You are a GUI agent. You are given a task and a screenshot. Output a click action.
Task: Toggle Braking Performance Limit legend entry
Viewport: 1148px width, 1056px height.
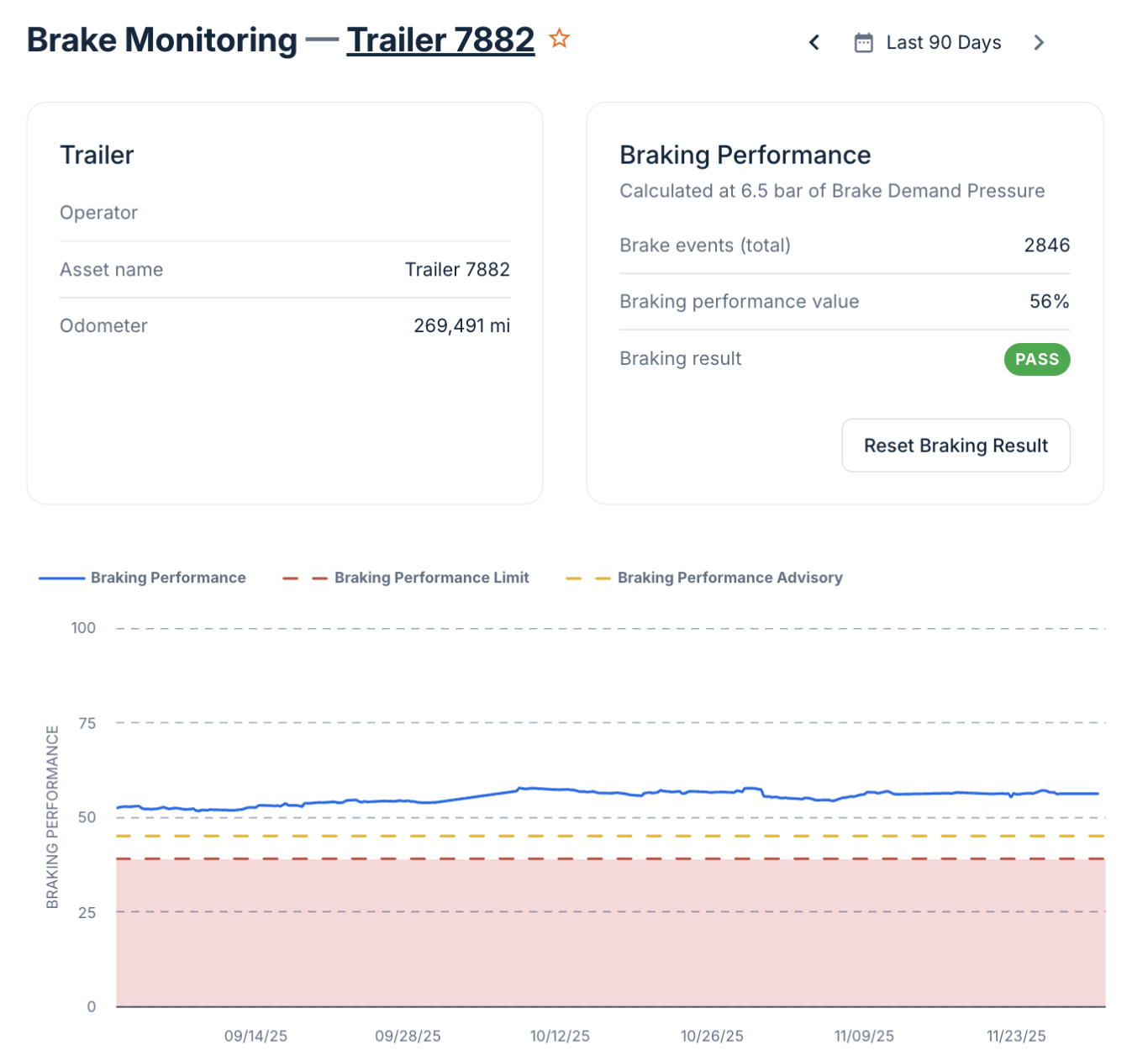431,578
